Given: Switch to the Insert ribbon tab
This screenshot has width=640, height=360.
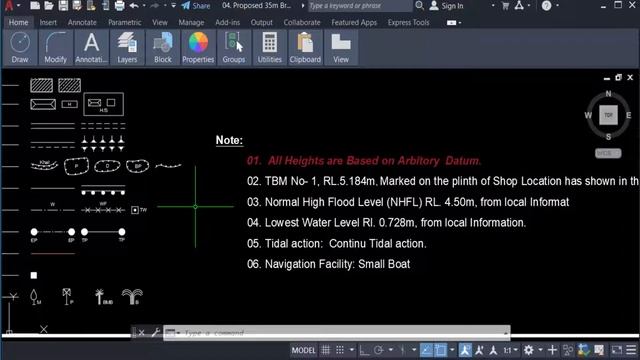Looking at the screenshot, I should (48, 22).
